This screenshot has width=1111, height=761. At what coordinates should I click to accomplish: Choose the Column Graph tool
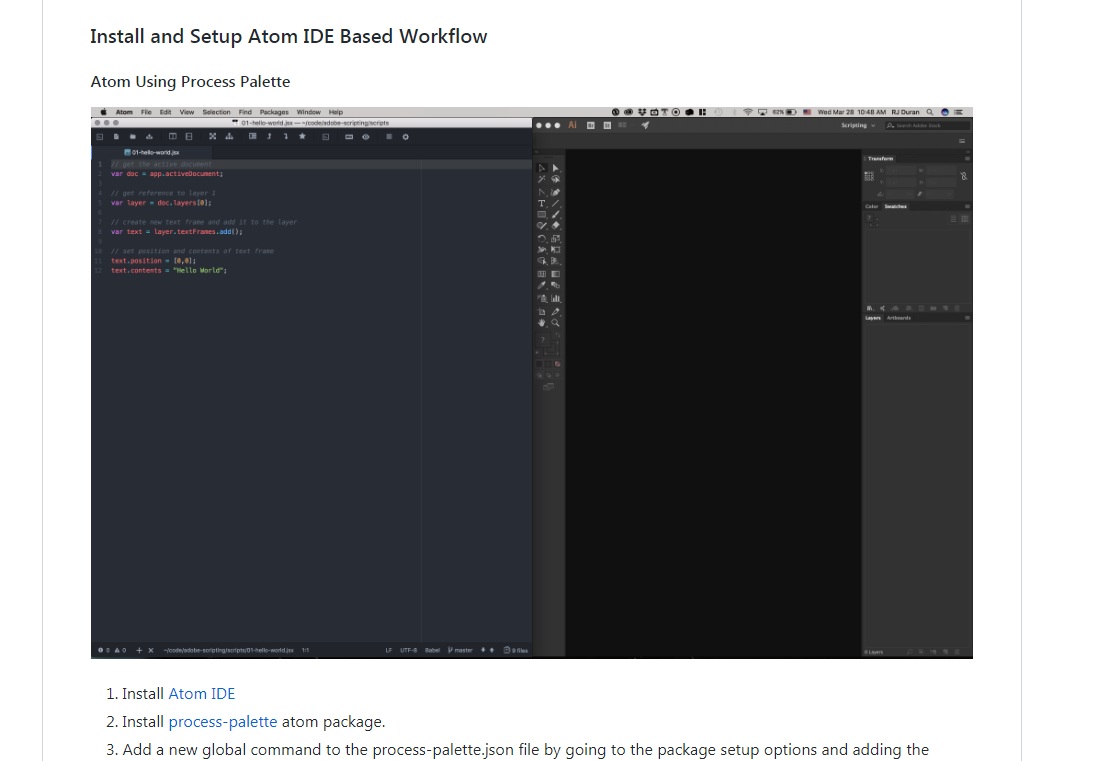point(556,298)
